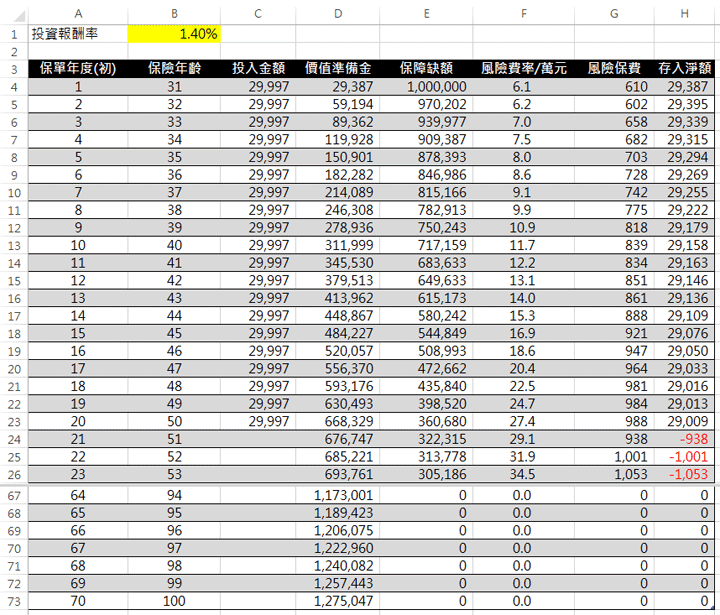Screen dimensions: 720x615
Task: Click the 風險保費 header cell
Action: 614,68
